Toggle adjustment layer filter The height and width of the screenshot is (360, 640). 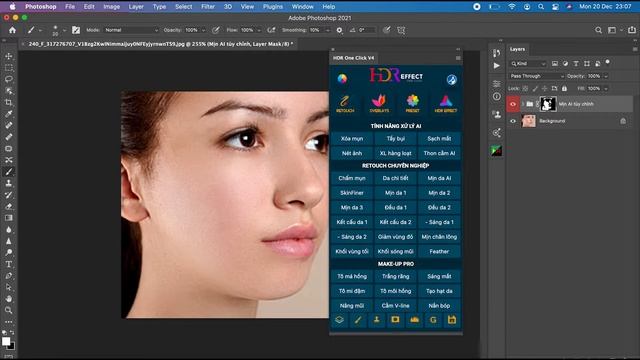click(565, 64)
